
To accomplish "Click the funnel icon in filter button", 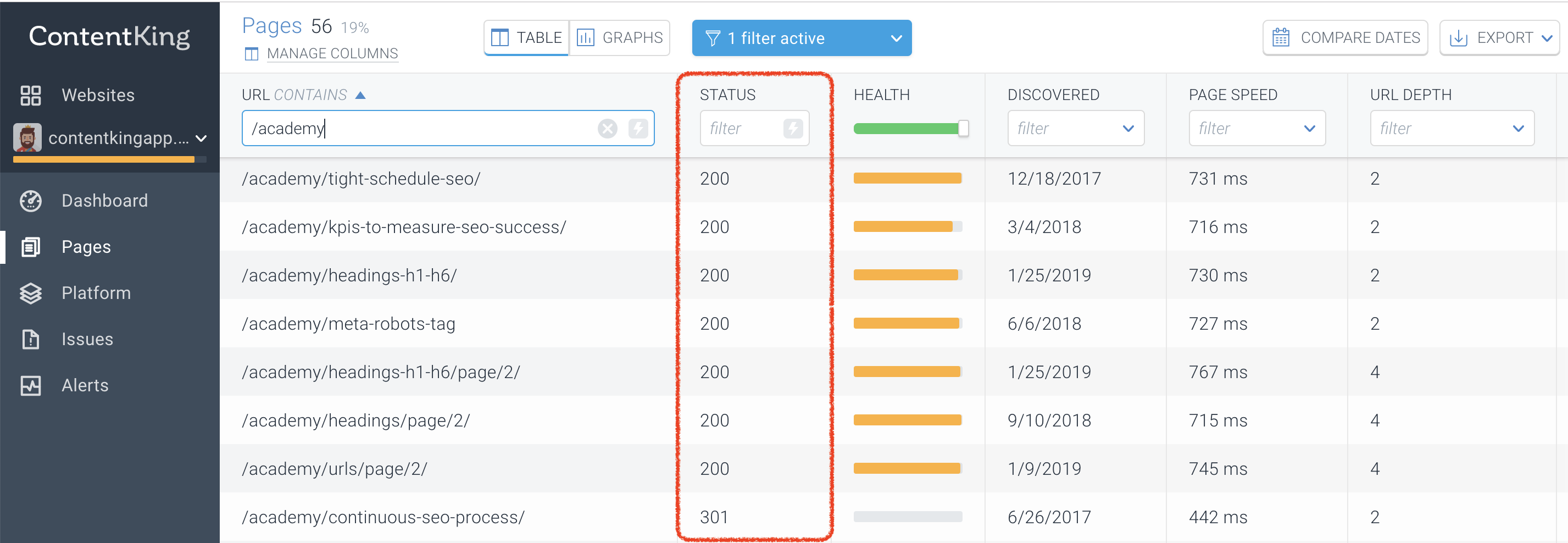I will 713,38.
